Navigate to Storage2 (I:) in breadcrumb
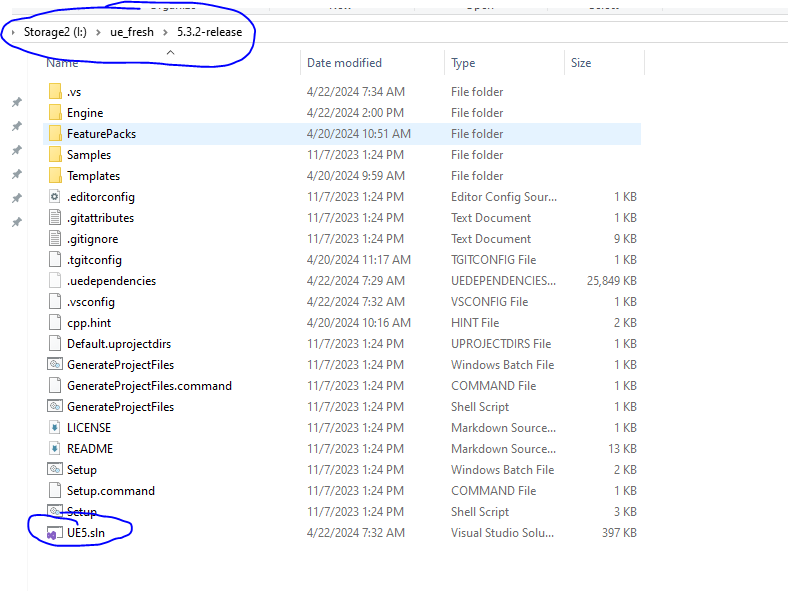The width and height of the screenshot is (788, 591). pos(55,32)
